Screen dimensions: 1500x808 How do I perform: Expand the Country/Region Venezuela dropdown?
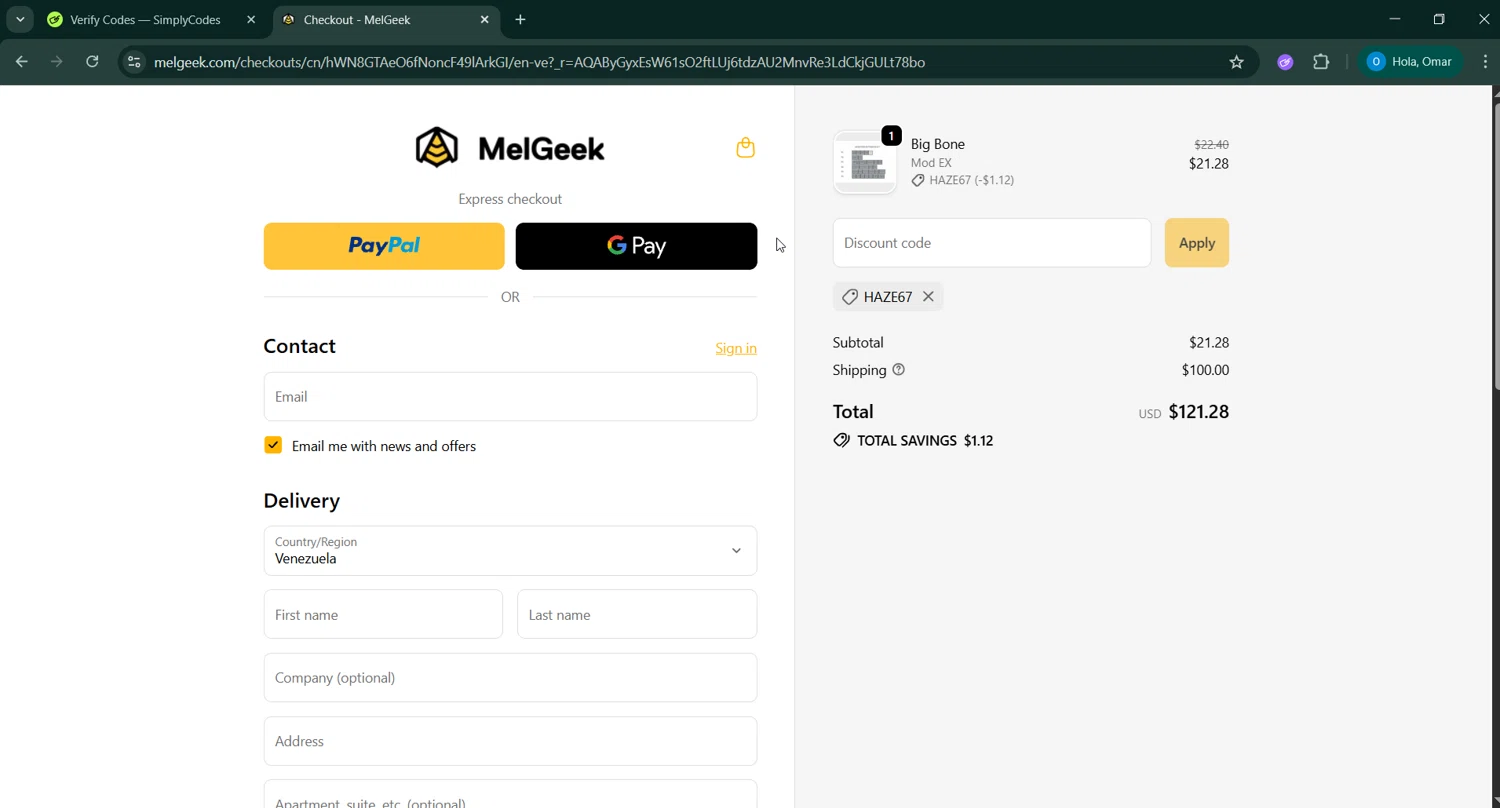tap(510, 551)
